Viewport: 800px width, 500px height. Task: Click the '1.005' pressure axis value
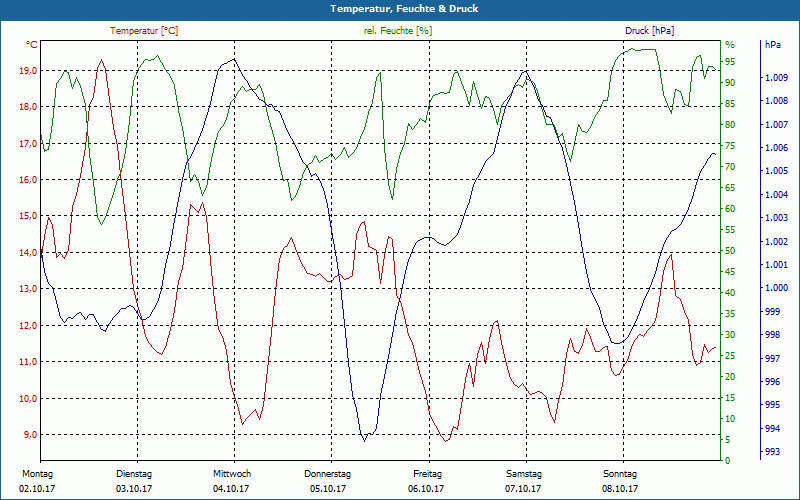pyautogui.click(x=776, y=171)
